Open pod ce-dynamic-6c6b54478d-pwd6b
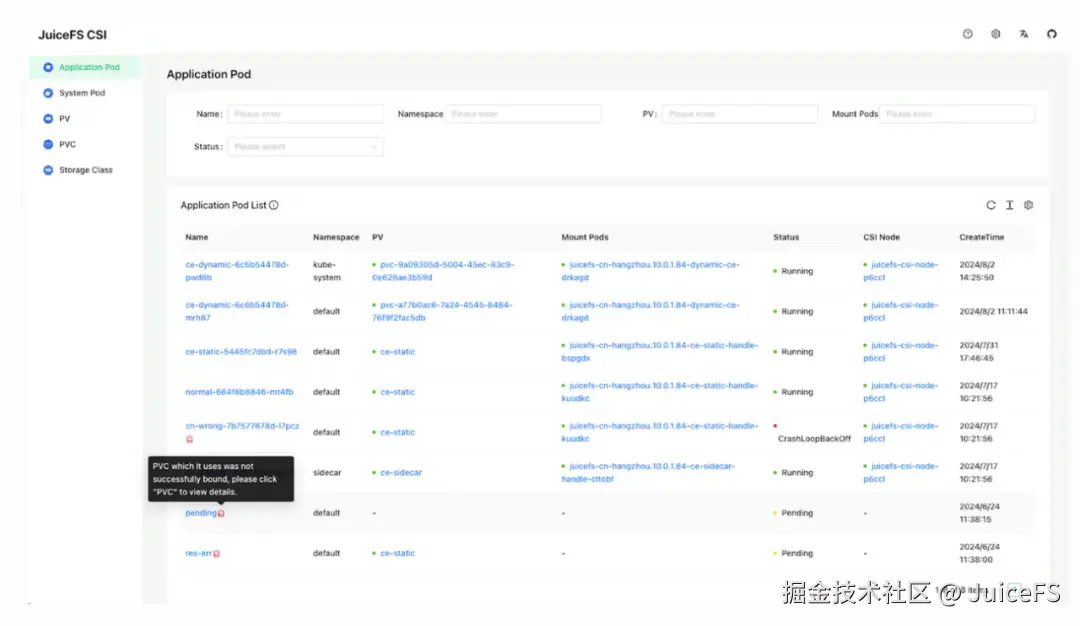This screenshot has width=1080, height=626. pyautogui.click(x=236, y=271)
